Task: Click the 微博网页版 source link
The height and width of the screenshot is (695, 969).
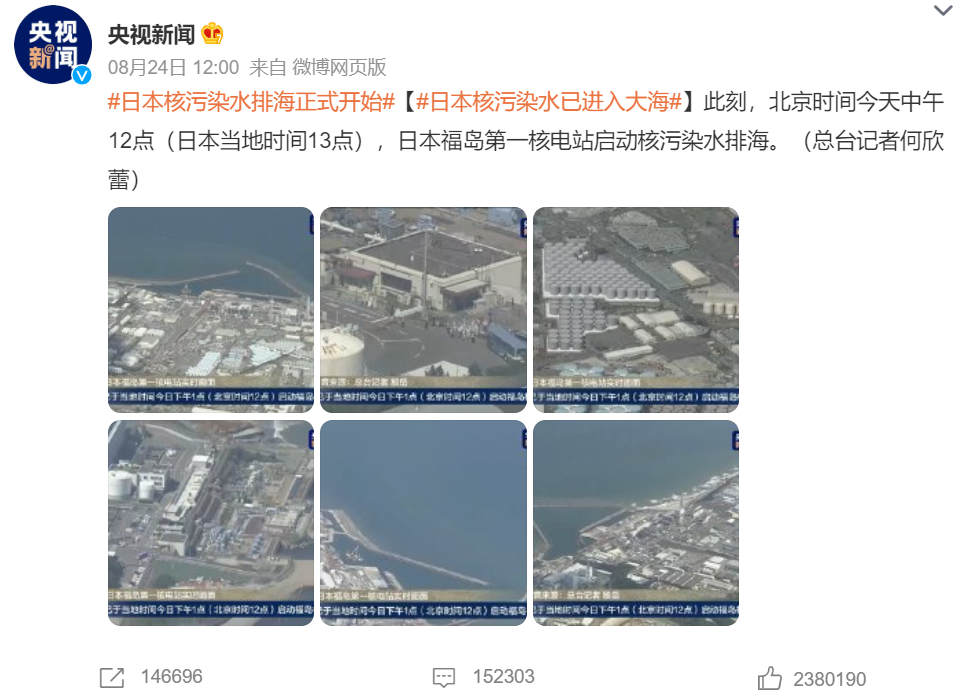Action: click(339, 67)
